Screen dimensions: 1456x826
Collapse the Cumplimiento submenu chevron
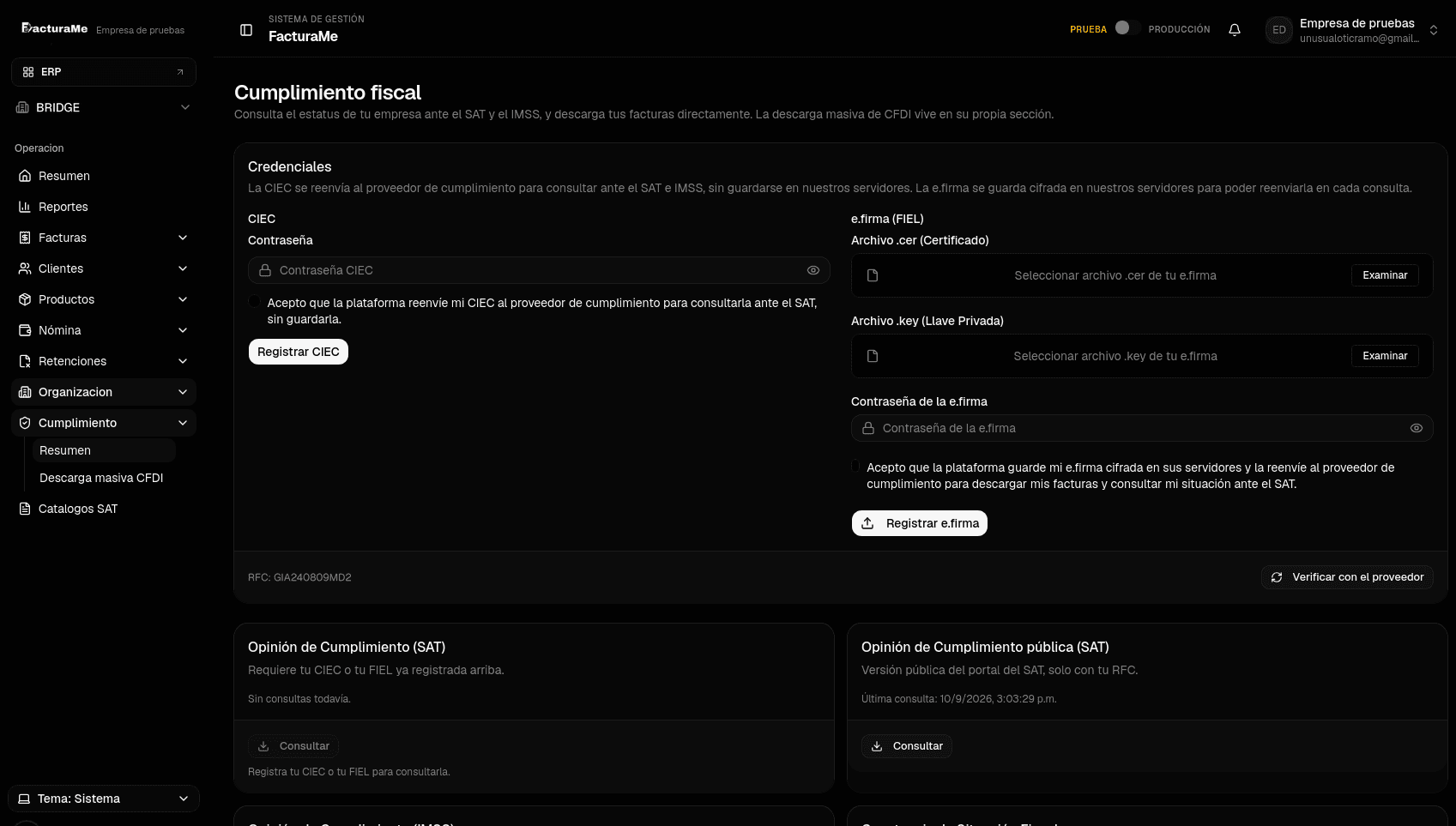point(183,423)
